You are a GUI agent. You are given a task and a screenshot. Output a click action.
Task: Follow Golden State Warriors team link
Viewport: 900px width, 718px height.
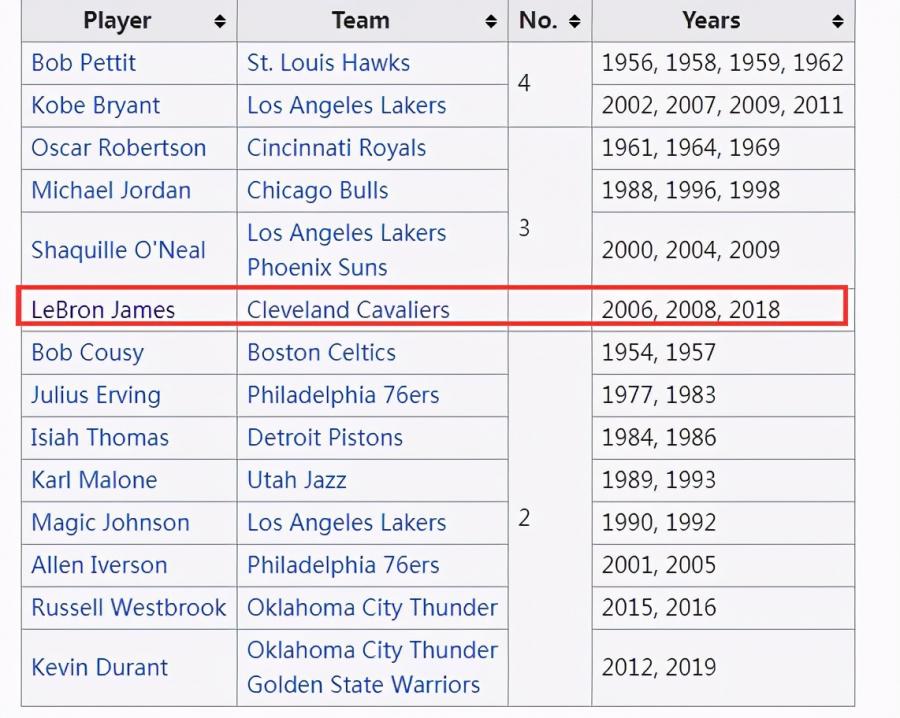(363, 685)
